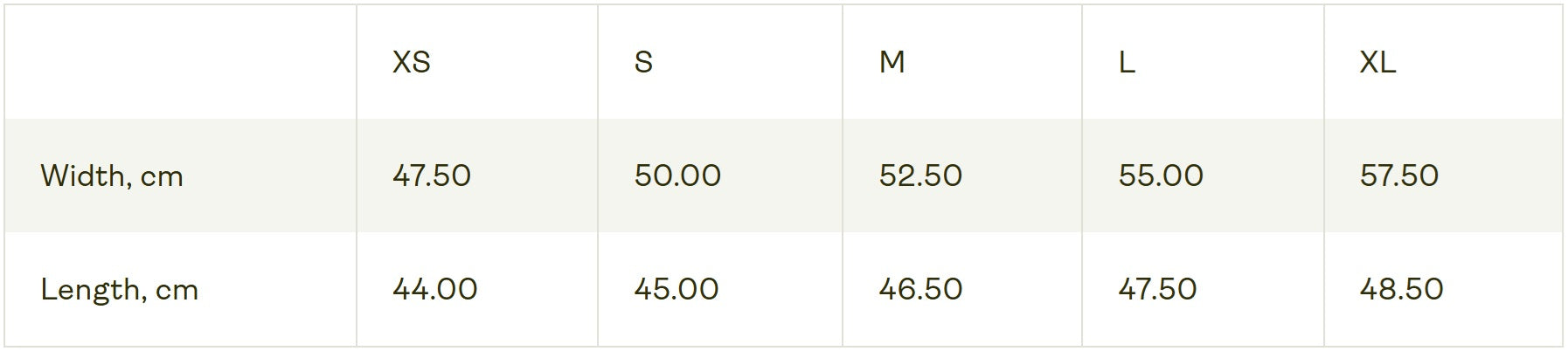Select the L size column header
1568x351 pixels.
point(1127,62)
